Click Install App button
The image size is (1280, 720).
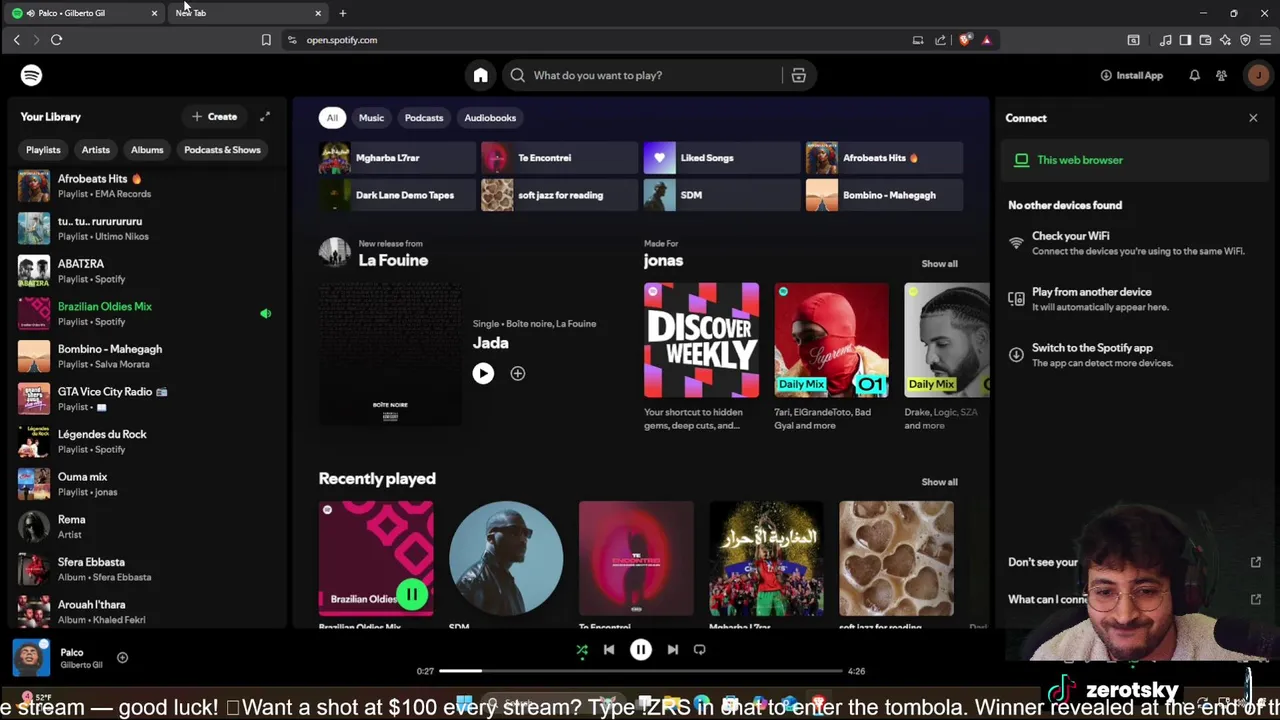pos(1131,75)
